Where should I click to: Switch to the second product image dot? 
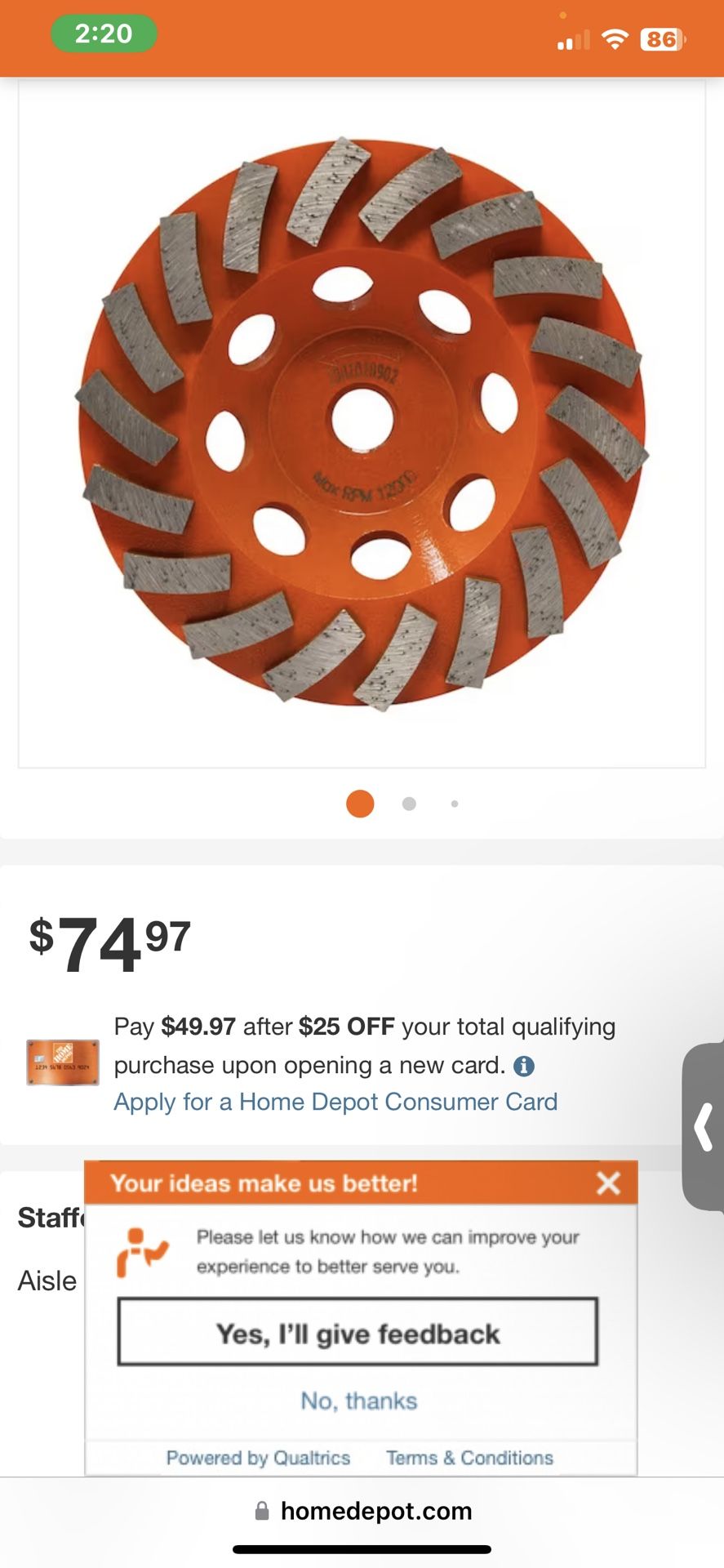(x=409, y=804)
